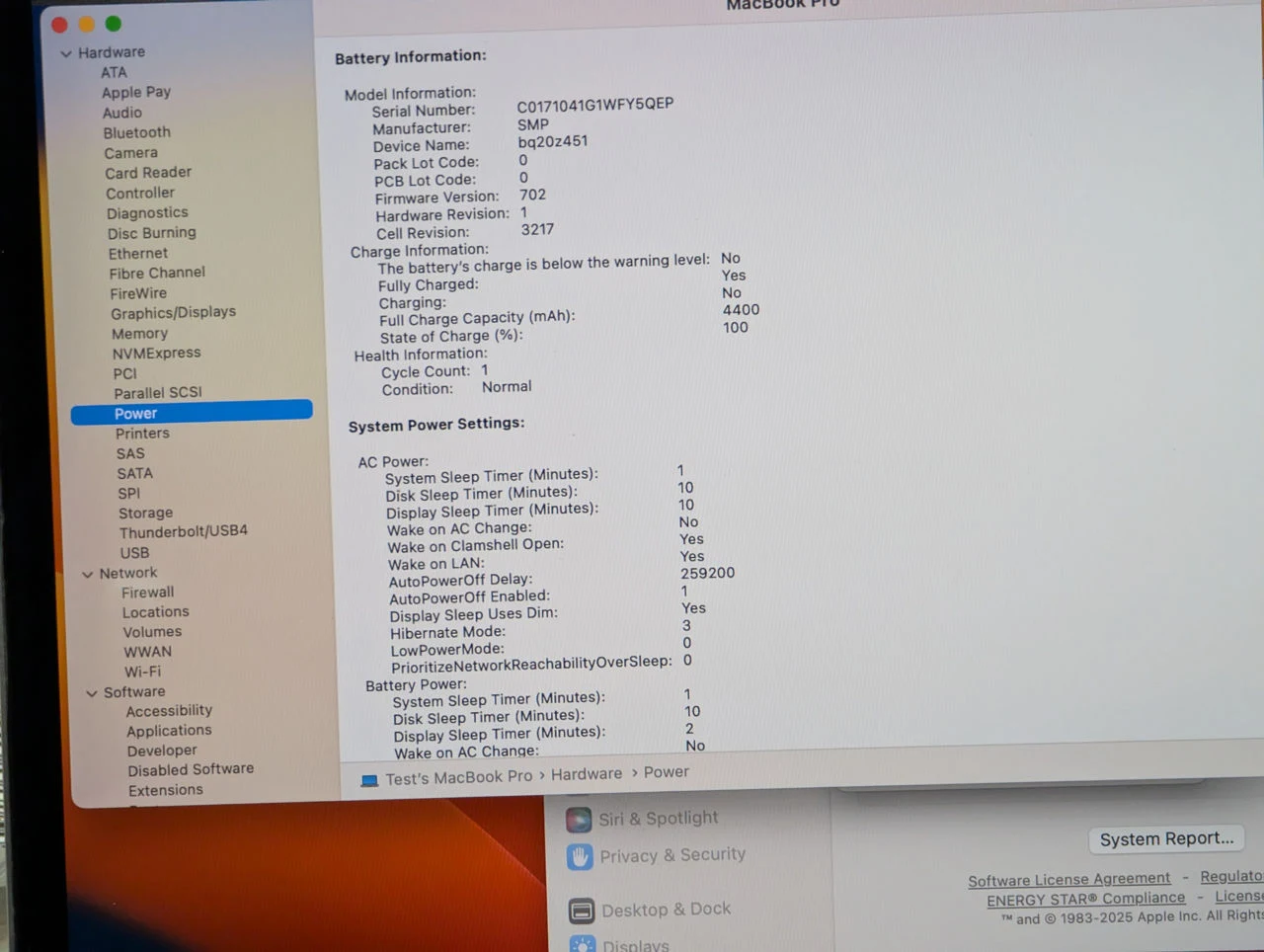The image size is (1264, 952).
Task: Open Software License Agreement link
Action: (1069, 879)
